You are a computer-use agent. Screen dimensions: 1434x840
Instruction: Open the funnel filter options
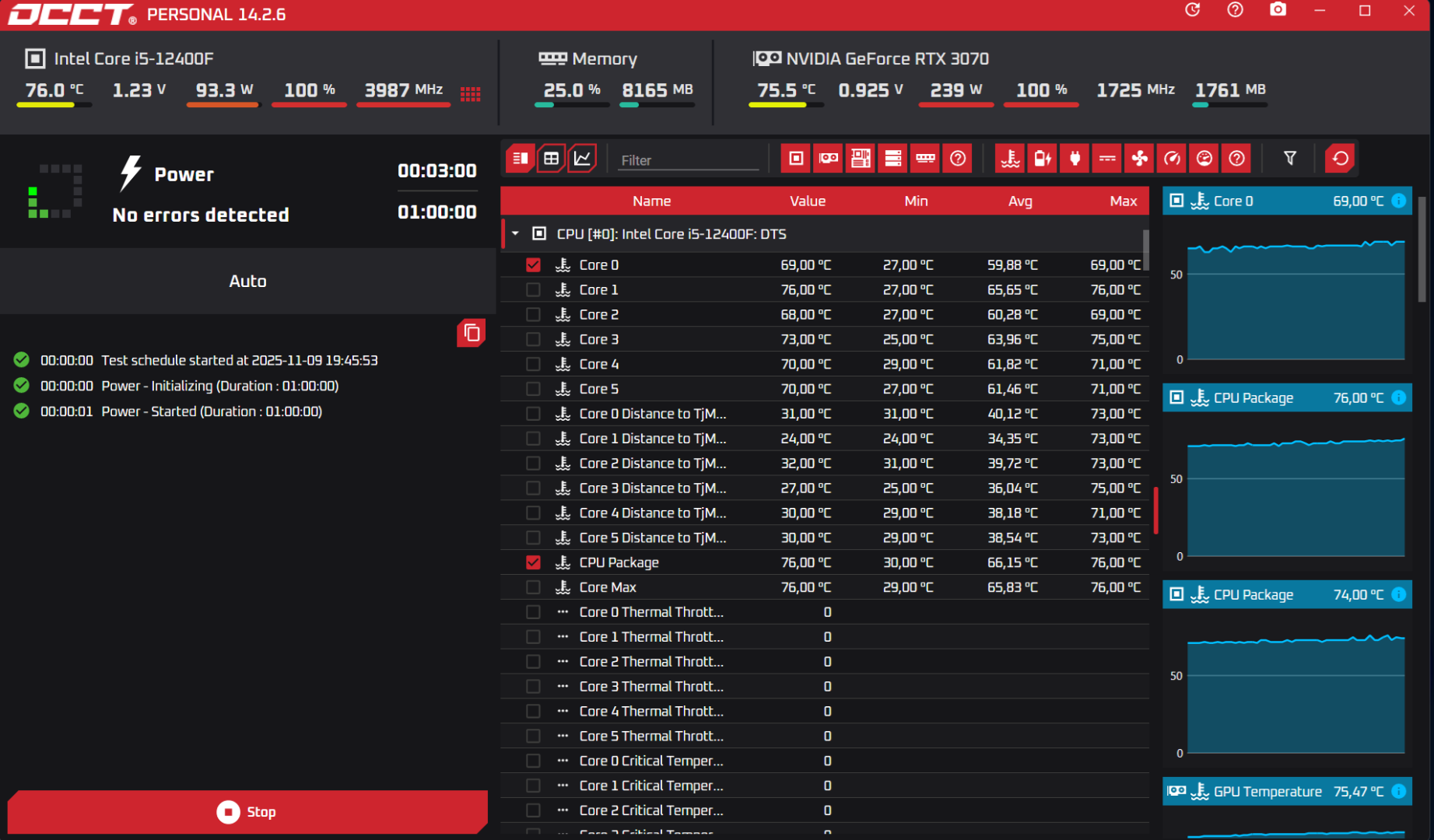click(x=1290, y=159)
